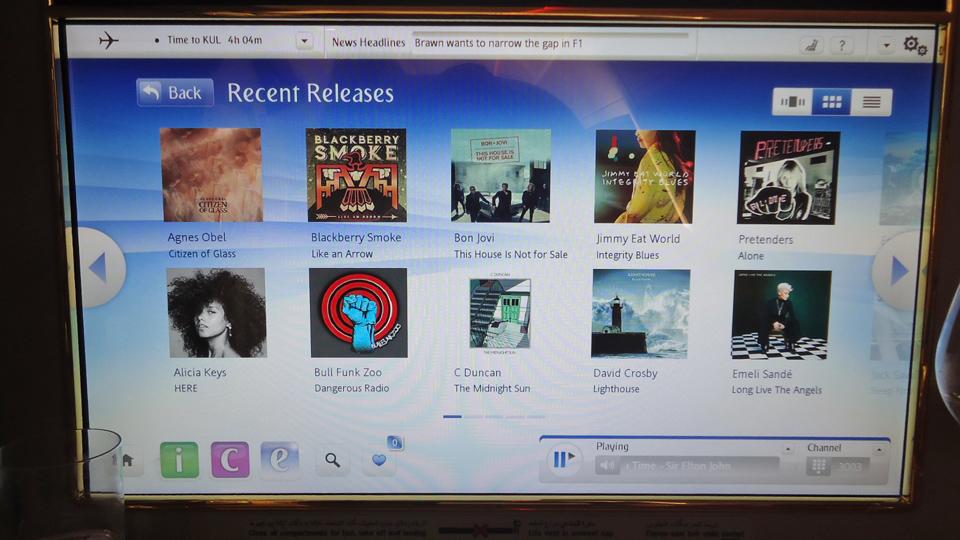The height and width of the screenshot is (540, 960).
Task: Click the 'Dangerous Radio' title
Action: [x=351, y=388]
